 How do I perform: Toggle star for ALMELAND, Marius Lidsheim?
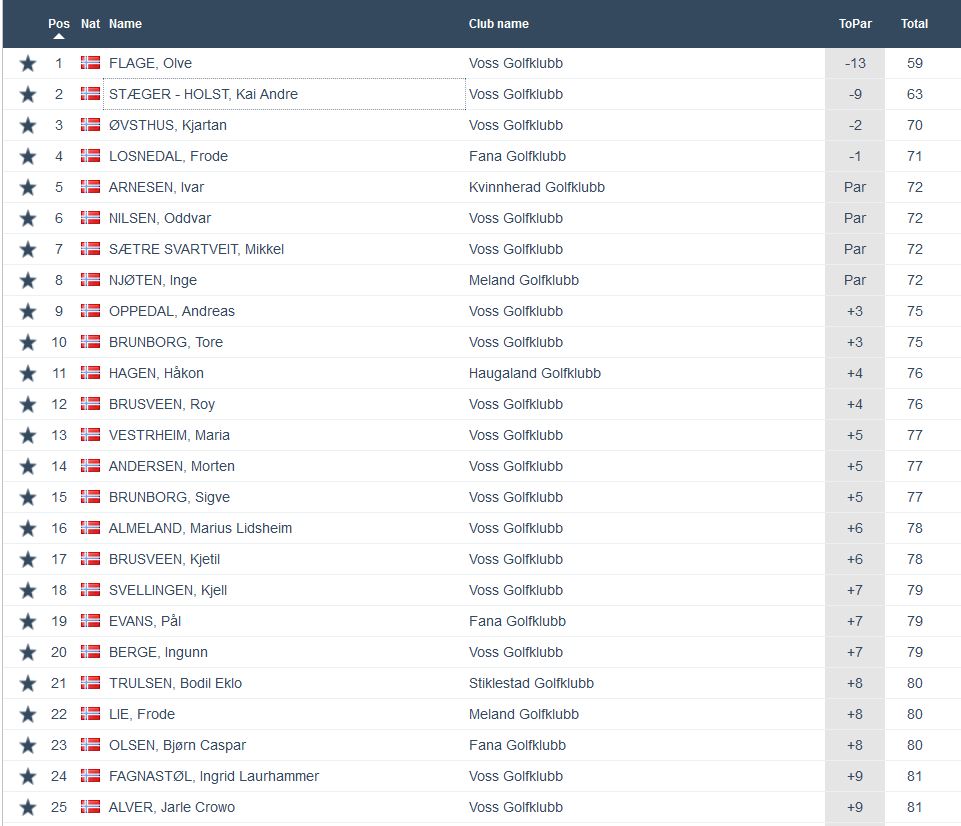click(x=28, y=529)
